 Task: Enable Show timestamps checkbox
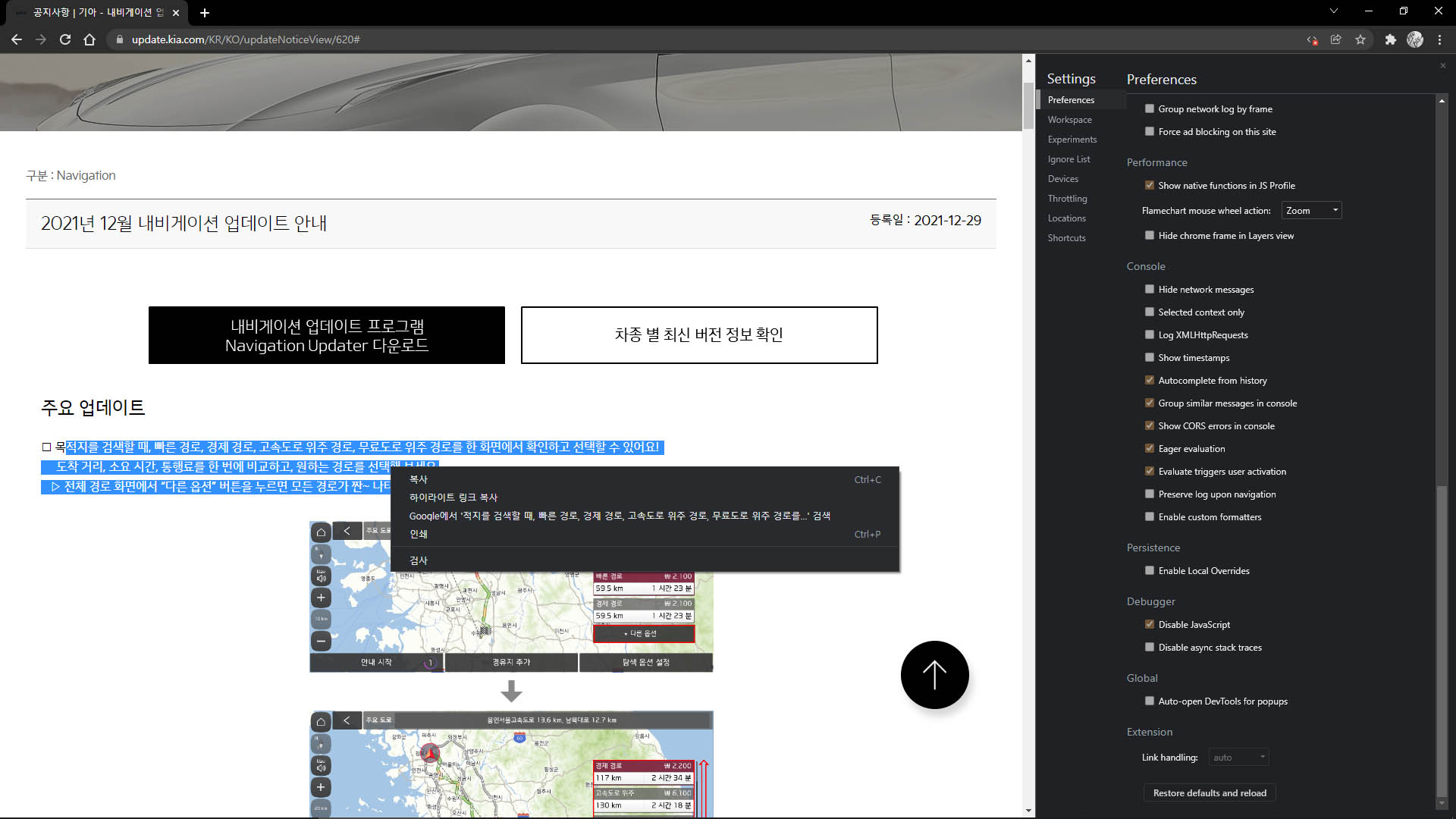click(x=1150, y=357)
